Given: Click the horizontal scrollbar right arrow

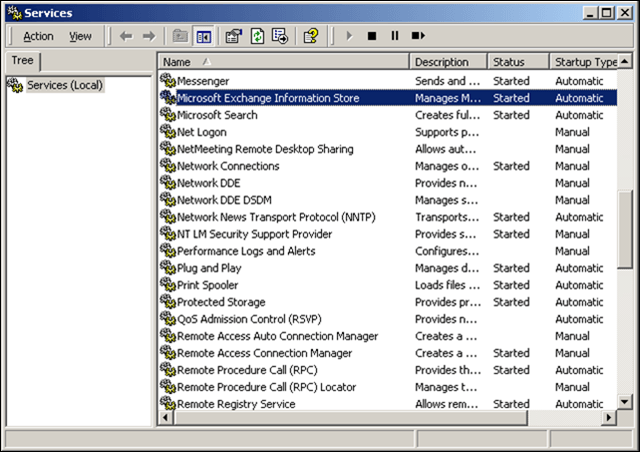Looking at the screenshot, I should tap(609, 418).
